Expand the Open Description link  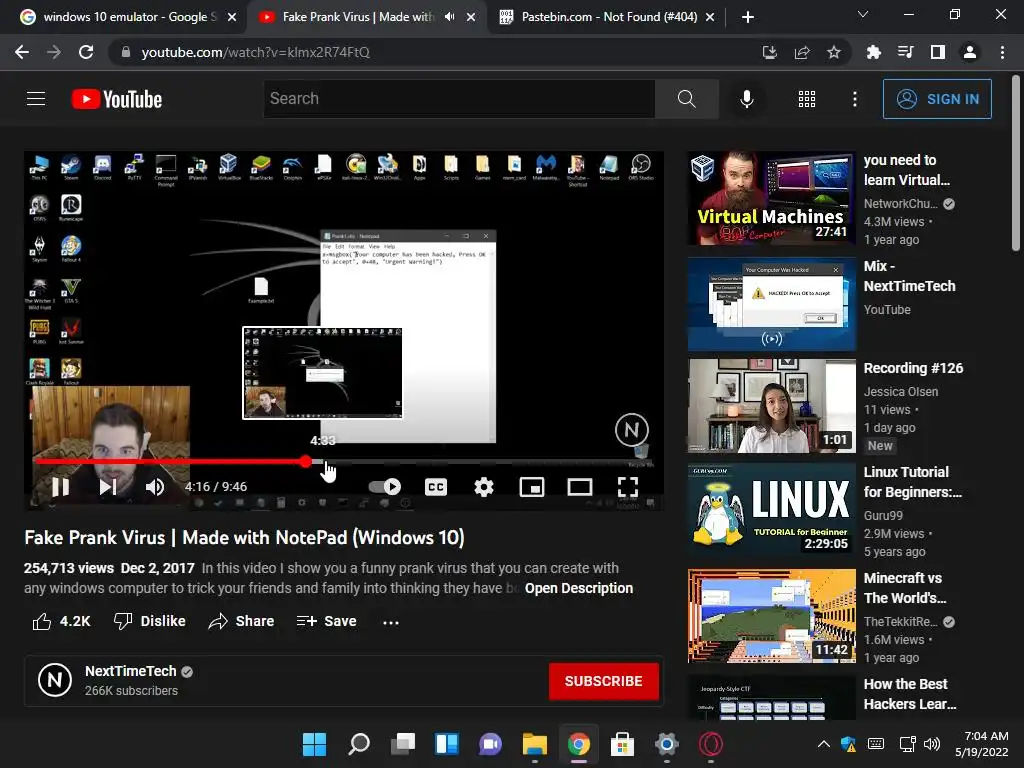coord(579,588)
